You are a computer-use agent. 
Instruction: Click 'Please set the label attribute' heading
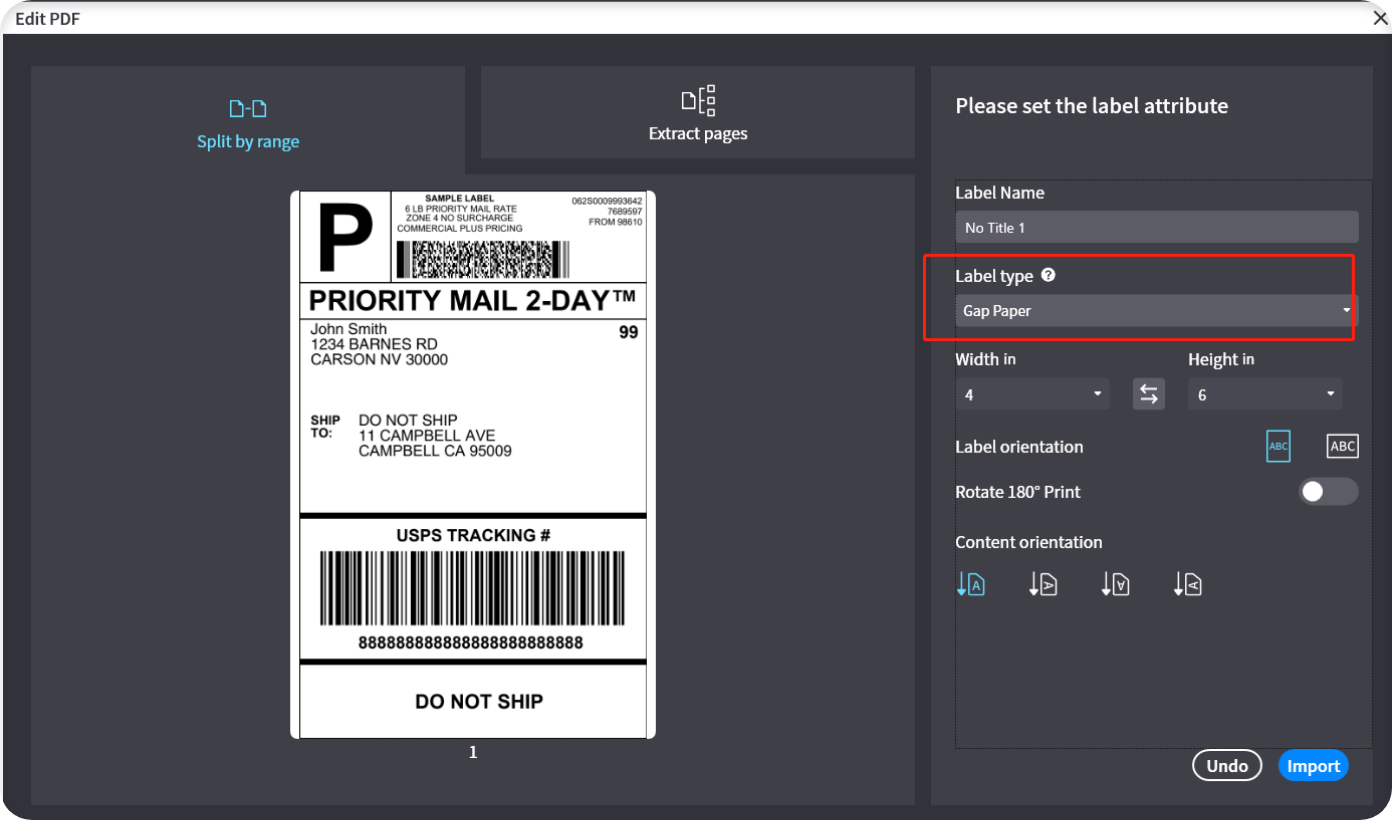click(1092, 106)
